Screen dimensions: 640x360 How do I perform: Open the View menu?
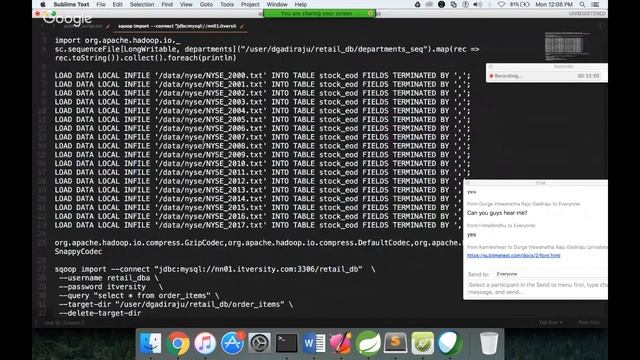click(186, 4)
